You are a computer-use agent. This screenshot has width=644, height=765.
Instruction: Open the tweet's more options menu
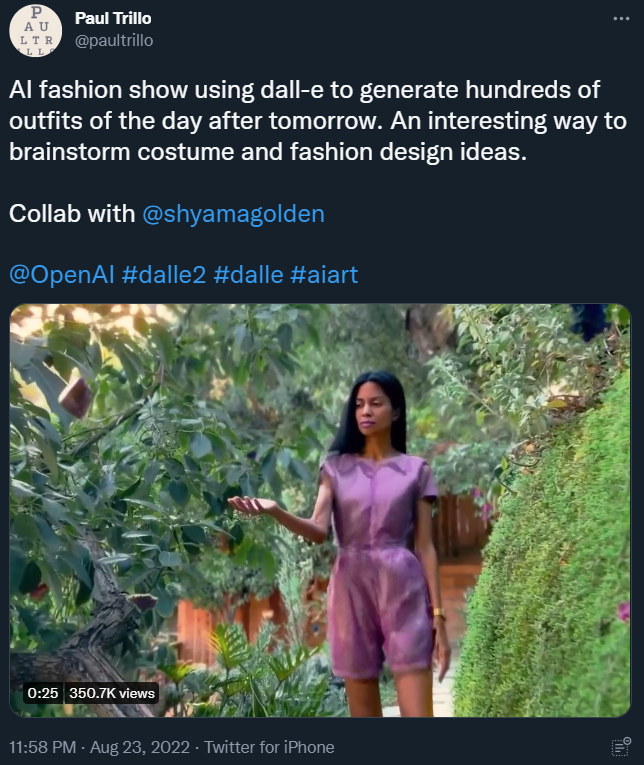tap(622, 19)
